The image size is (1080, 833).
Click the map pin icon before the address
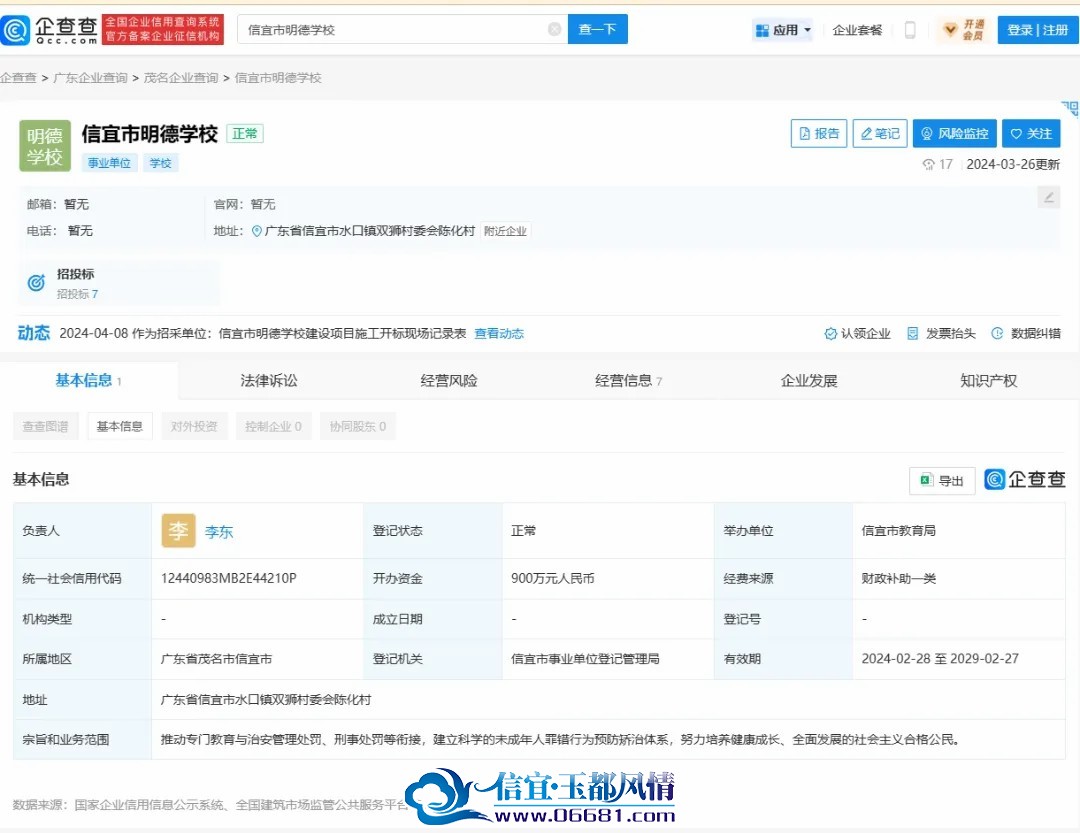point(256,231)
